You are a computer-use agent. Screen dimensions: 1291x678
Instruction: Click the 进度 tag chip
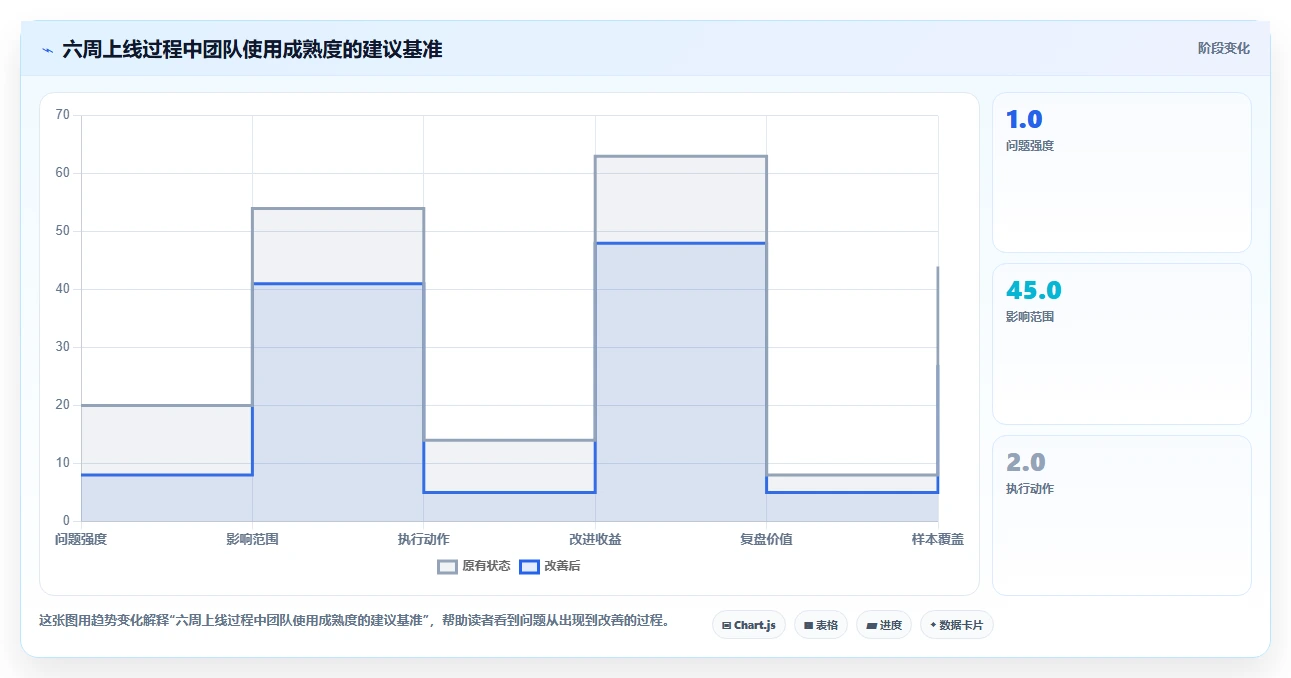coord(884,625)
